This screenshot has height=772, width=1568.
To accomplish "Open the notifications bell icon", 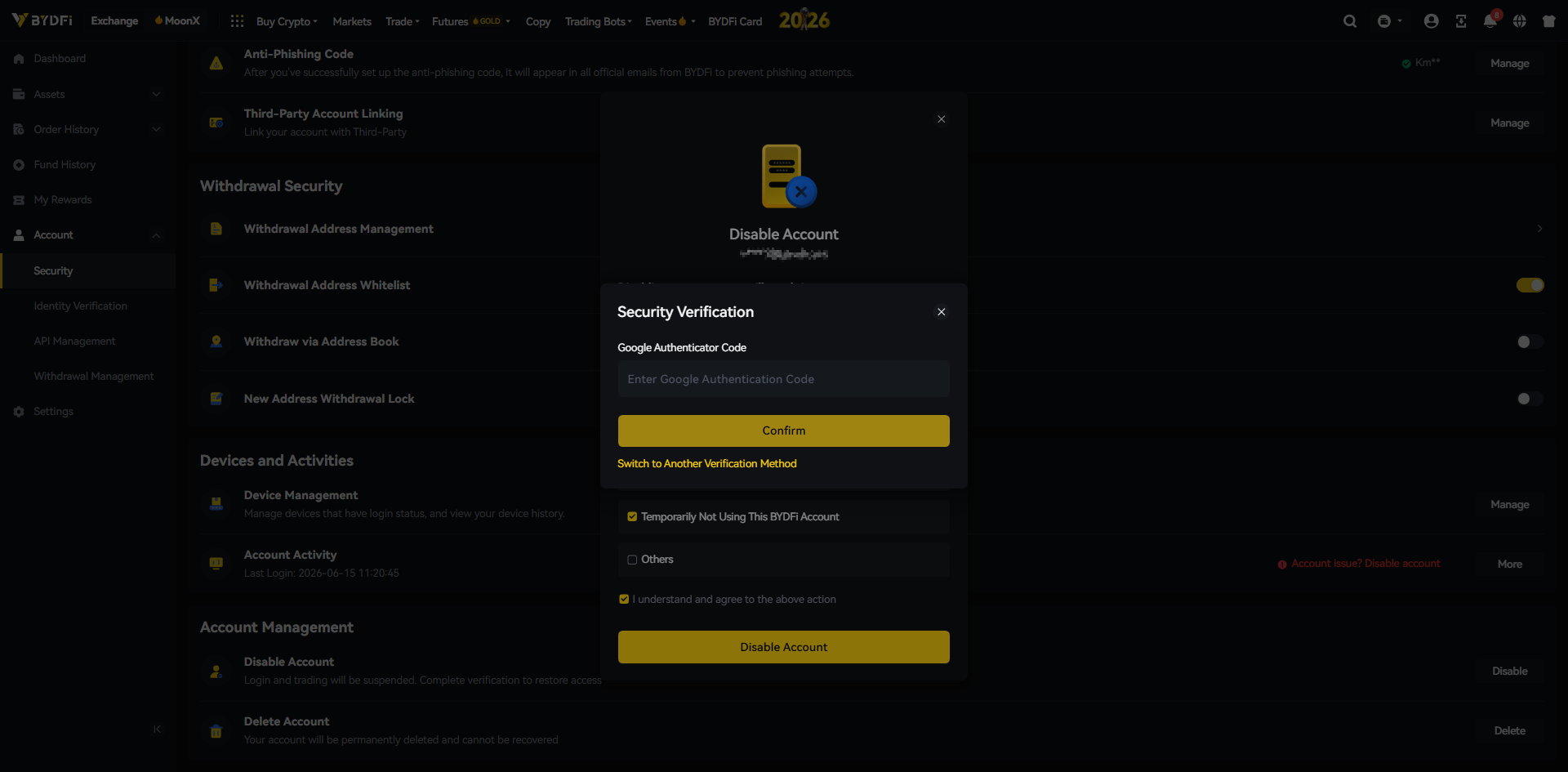I will 1490,21.
